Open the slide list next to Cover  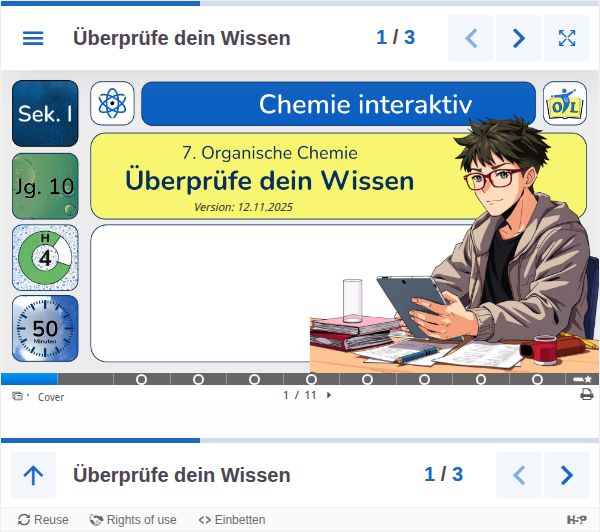tap(18, 396)
